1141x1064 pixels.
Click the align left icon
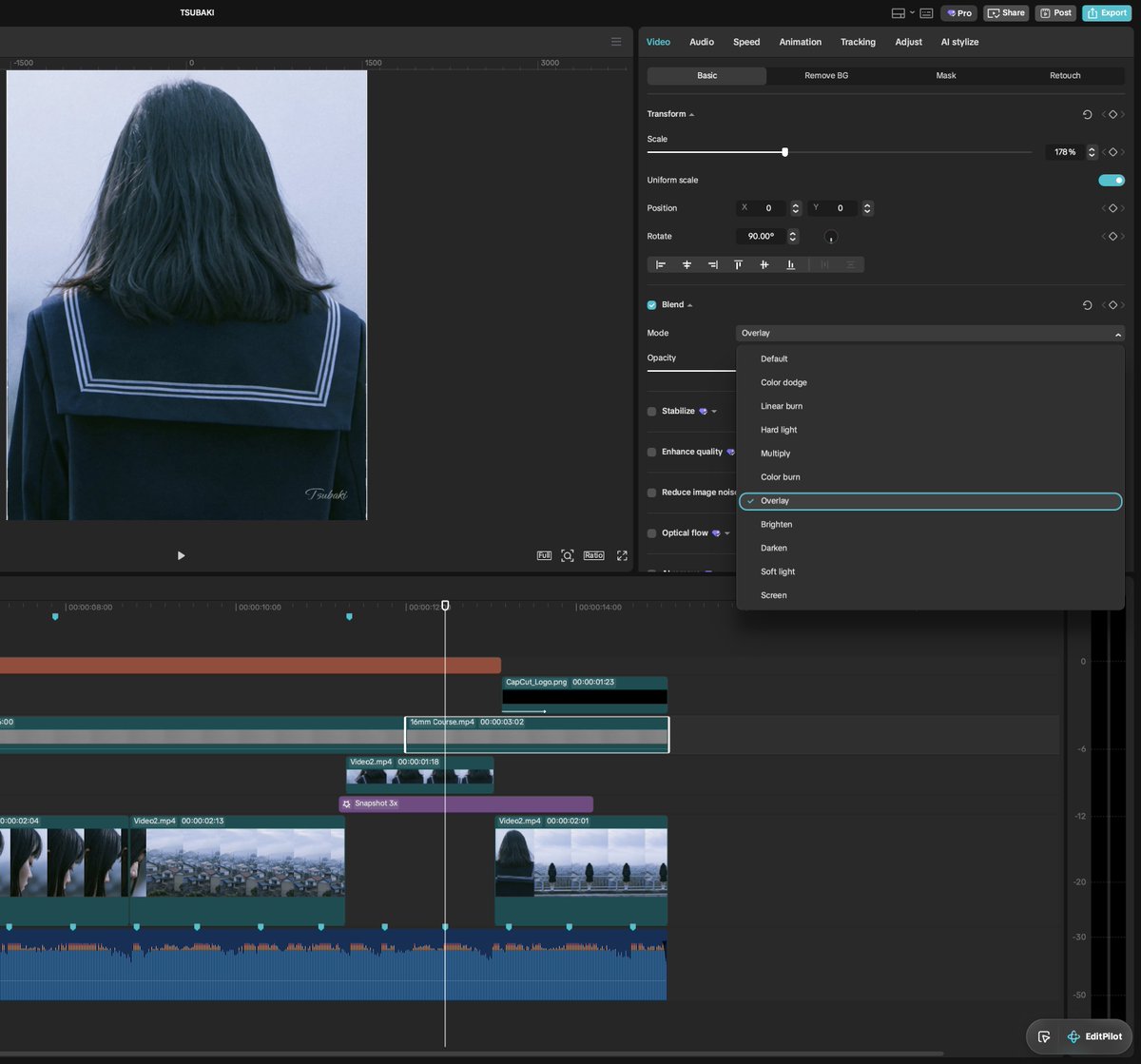[x=661, y=265]
